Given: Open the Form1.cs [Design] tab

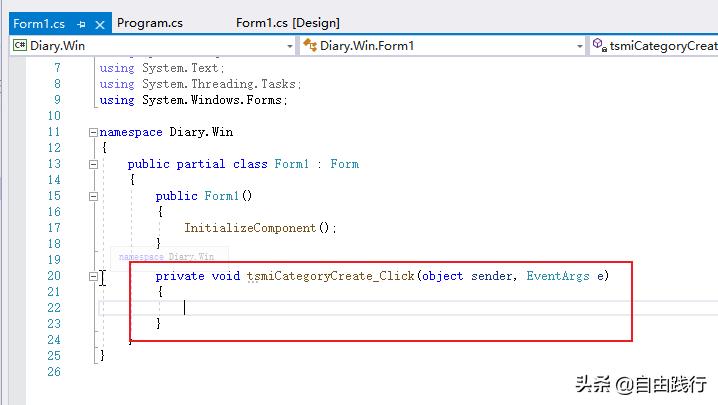Looking at the screenshot, I should click(x=287, y=22).
